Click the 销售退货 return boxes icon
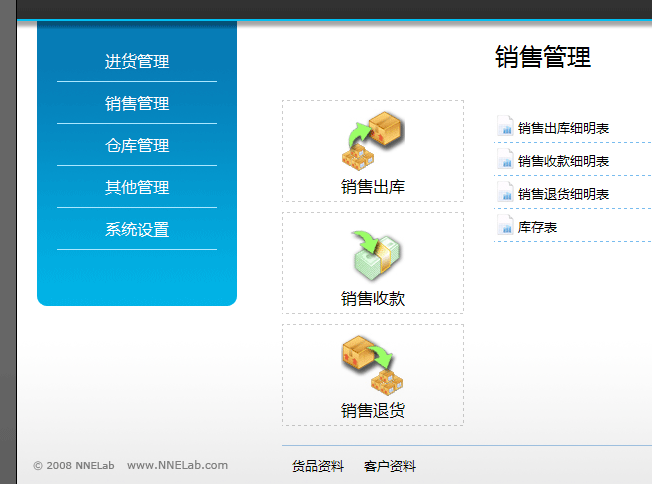 373,365
